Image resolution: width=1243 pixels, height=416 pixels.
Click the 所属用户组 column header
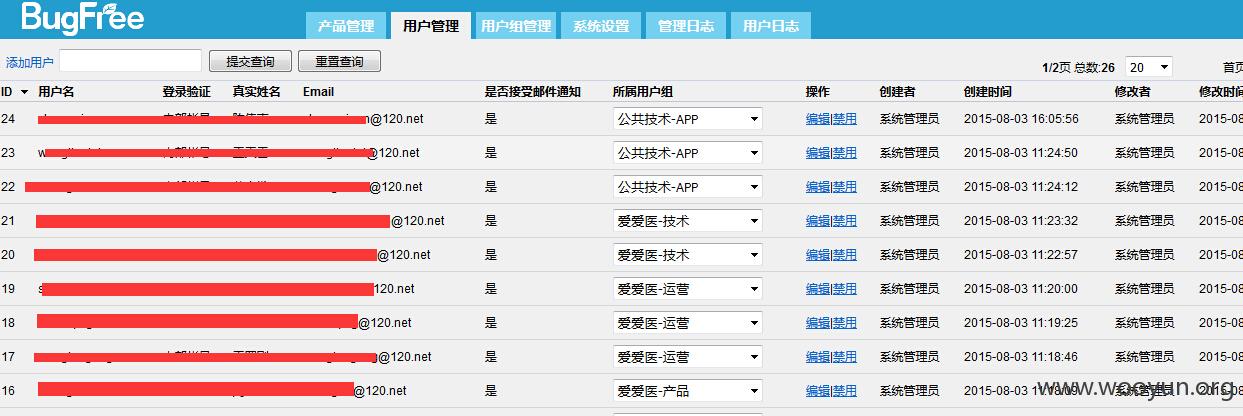point(643,91)
